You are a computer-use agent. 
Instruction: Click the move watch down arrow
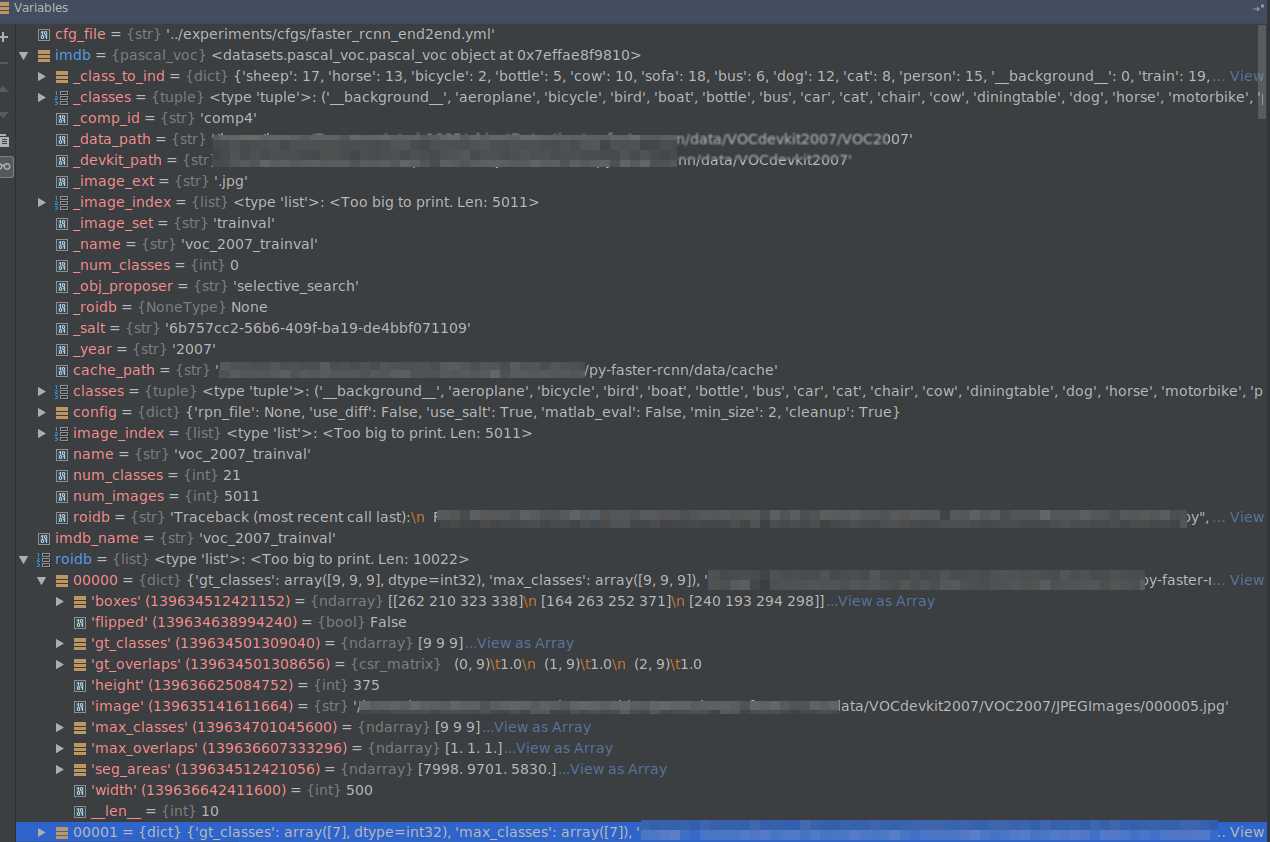pos(6,114)
